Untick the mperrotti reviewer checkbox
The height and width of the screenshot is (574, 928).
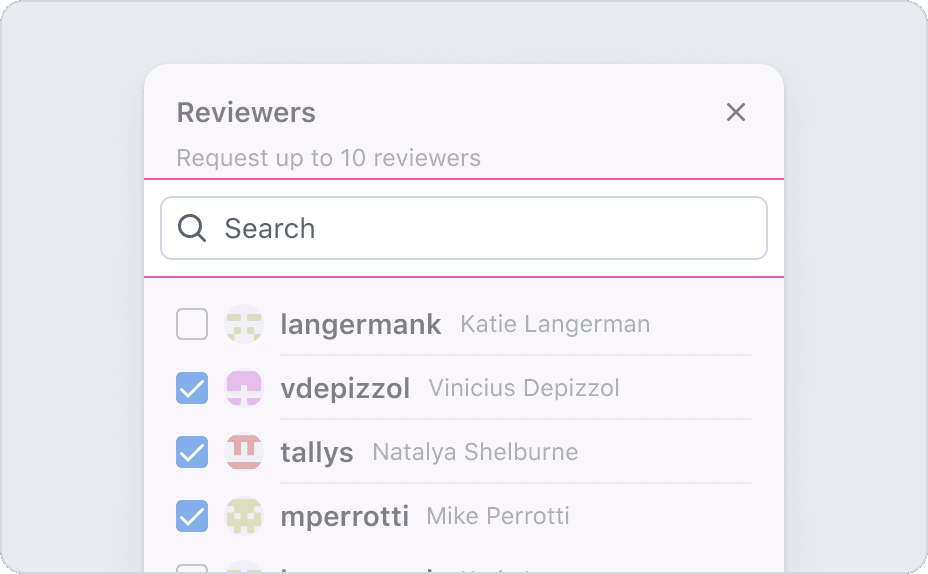[192, 516]
